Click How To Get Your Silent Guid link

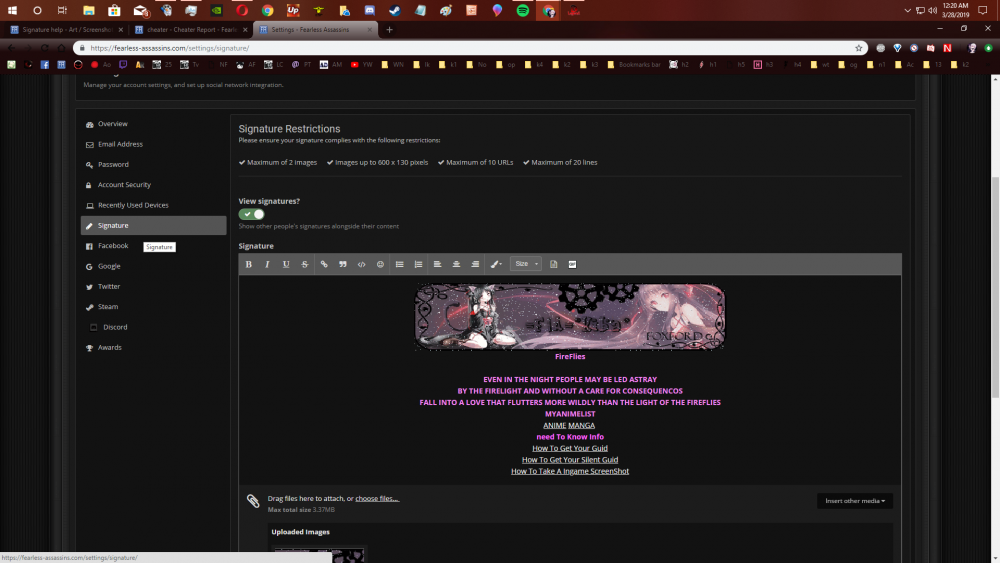click(x=570, y=460)
